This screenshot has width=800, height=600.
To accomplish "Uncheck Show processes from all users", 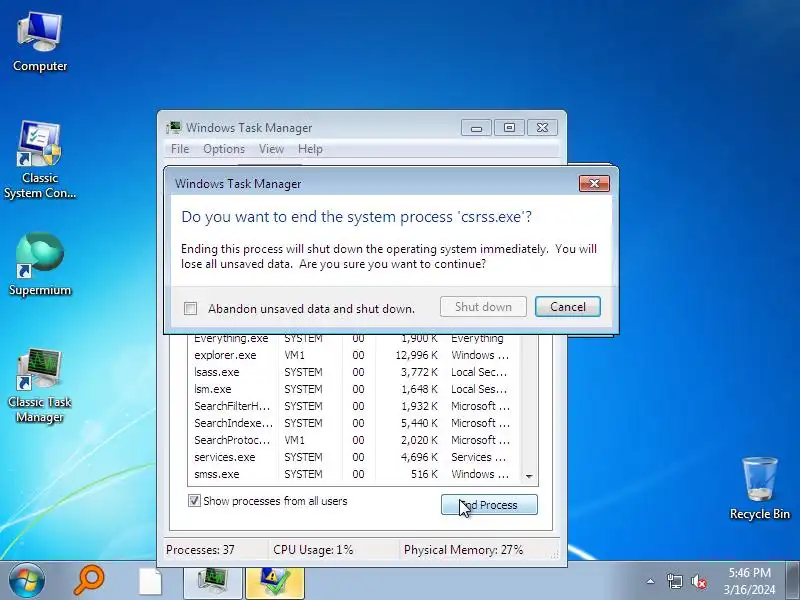I will 194,501.
